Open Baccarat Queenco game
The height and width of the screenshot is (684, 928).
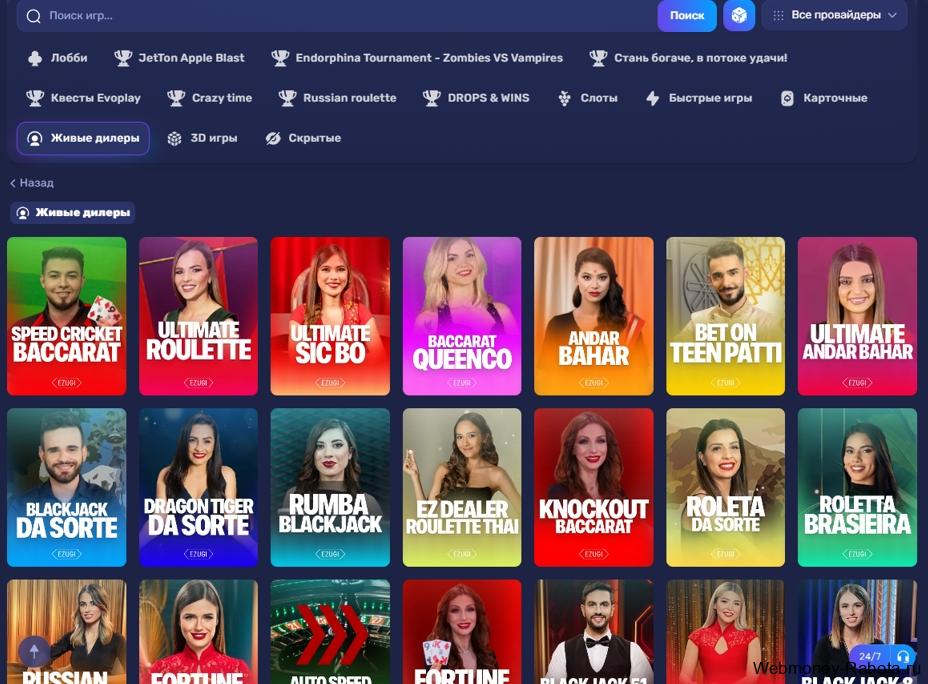(462, 316)
